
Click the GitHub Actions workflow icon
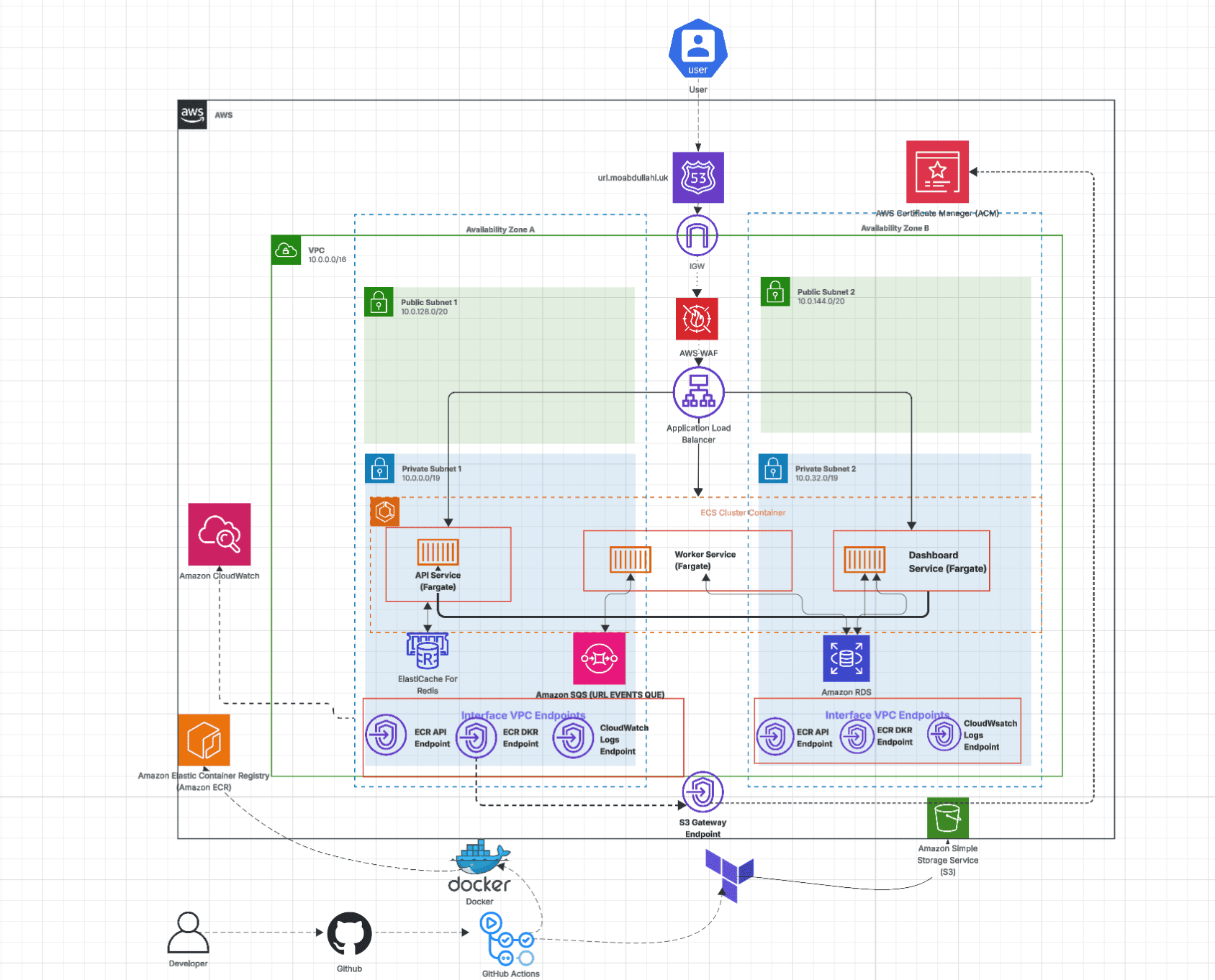(x=507, y=939)
